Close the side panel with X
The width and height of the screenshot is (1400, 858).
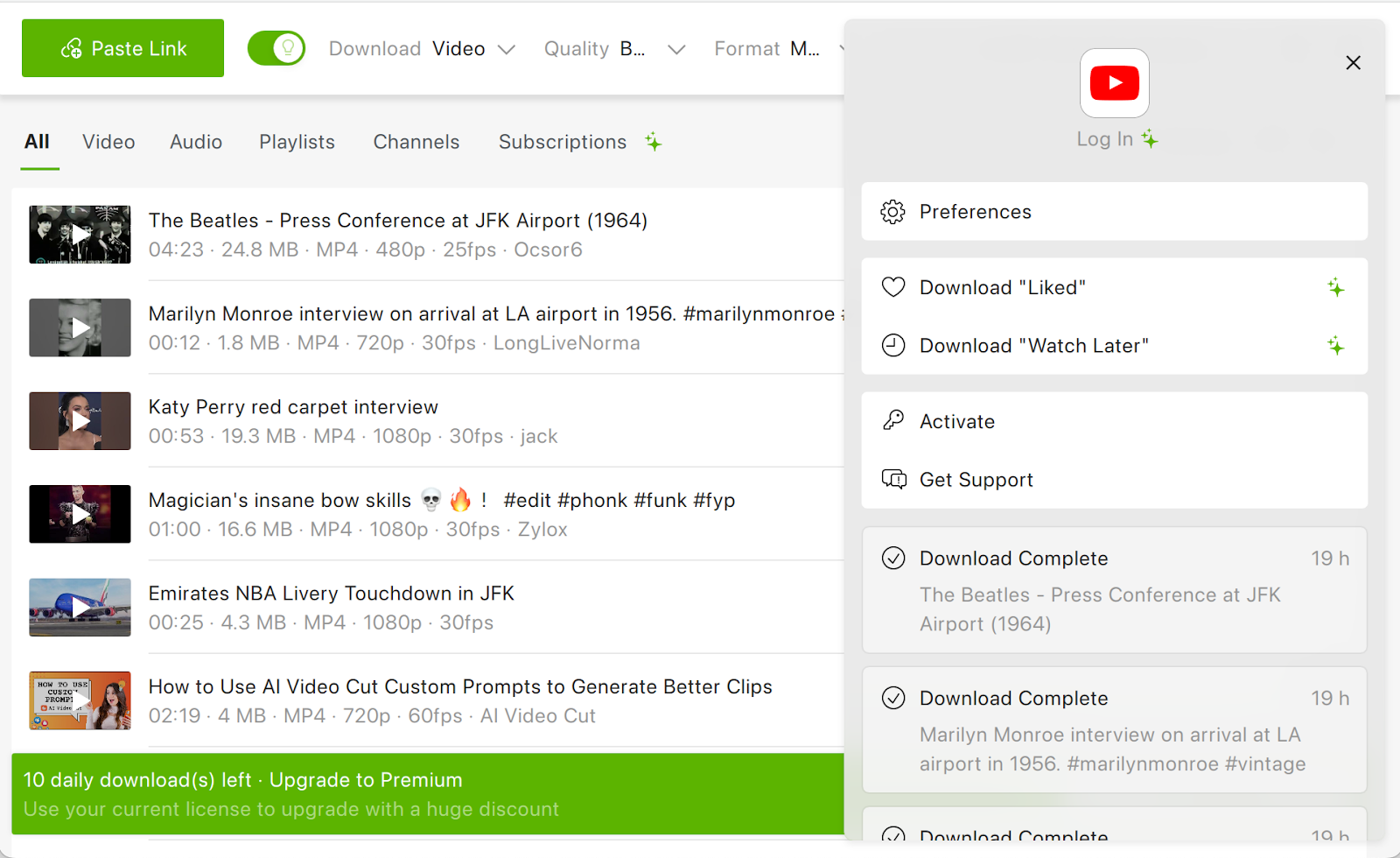[1353, 63]
